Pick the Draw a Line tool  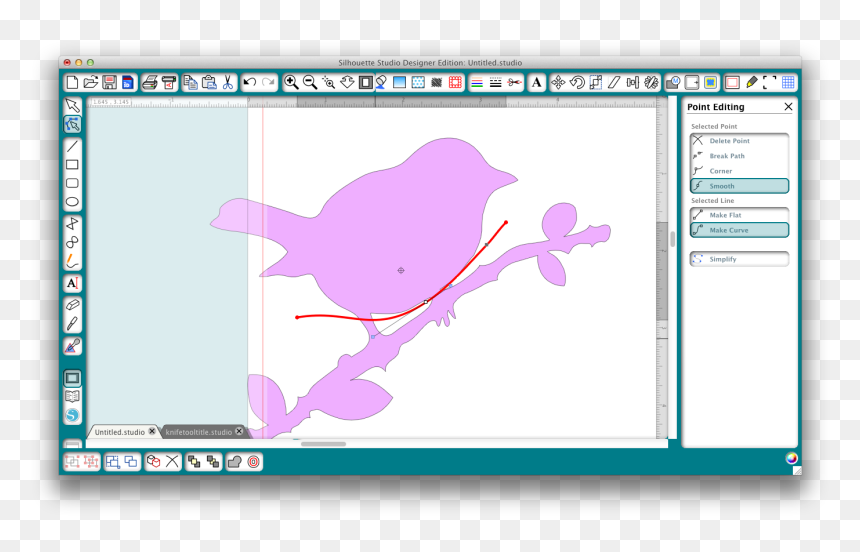click(72, 146)
